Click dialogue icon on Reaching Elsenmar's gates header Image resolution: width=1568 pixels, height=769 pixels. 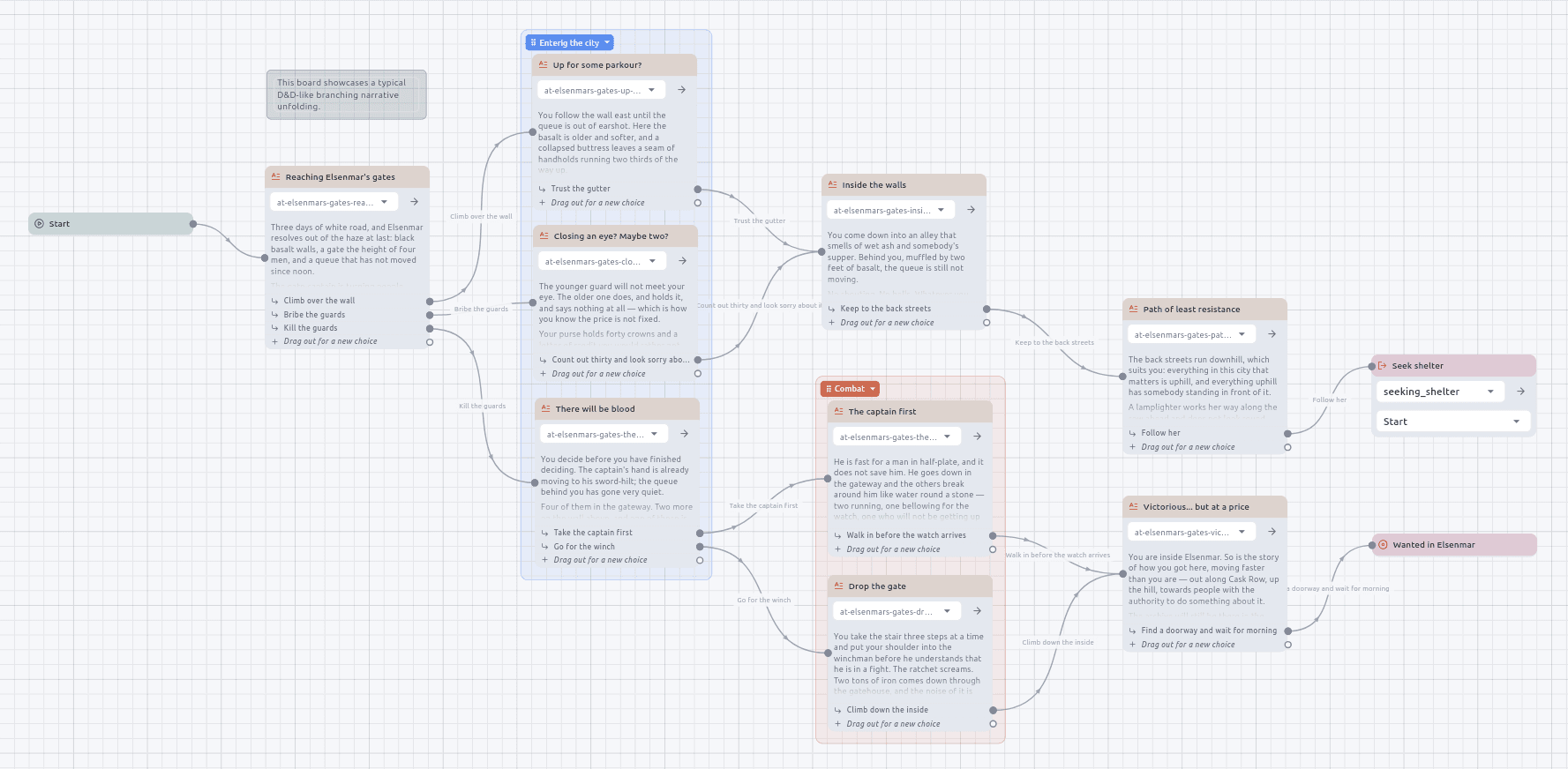click(275, 177)
